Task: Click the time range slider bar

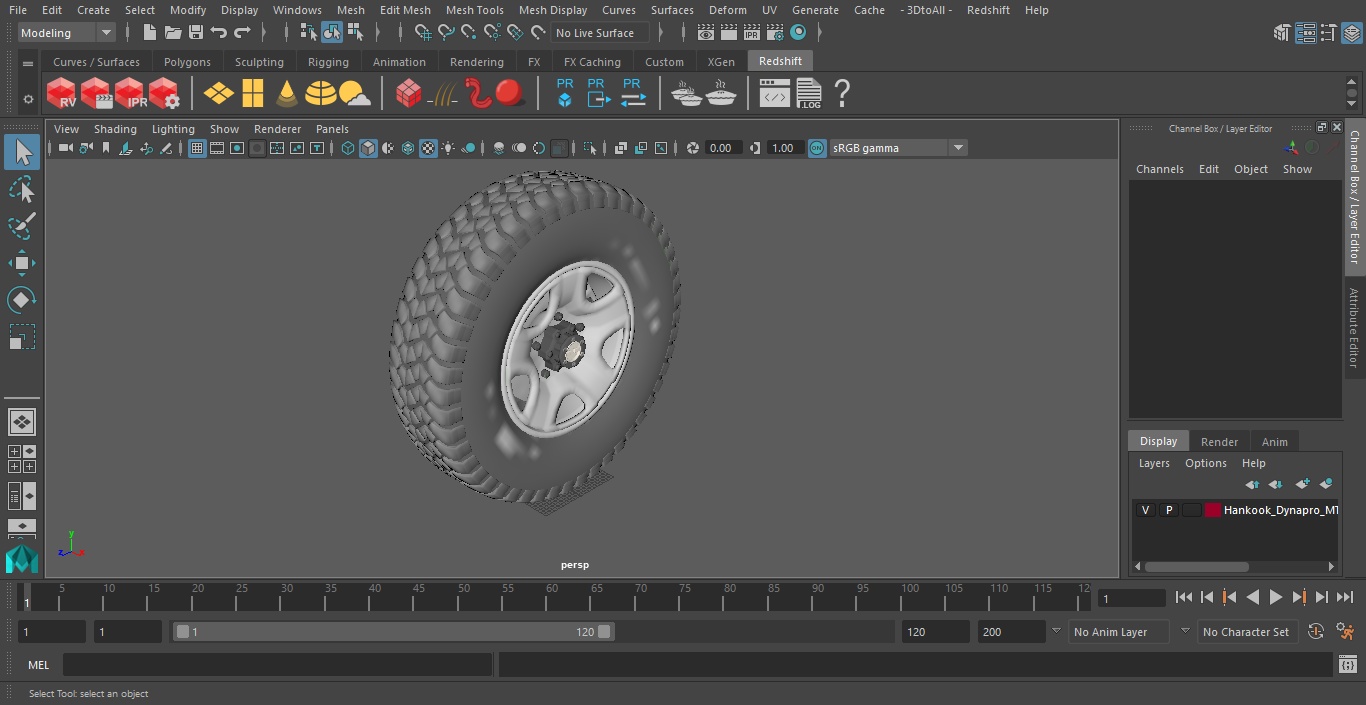Action: tap(393, 632)
